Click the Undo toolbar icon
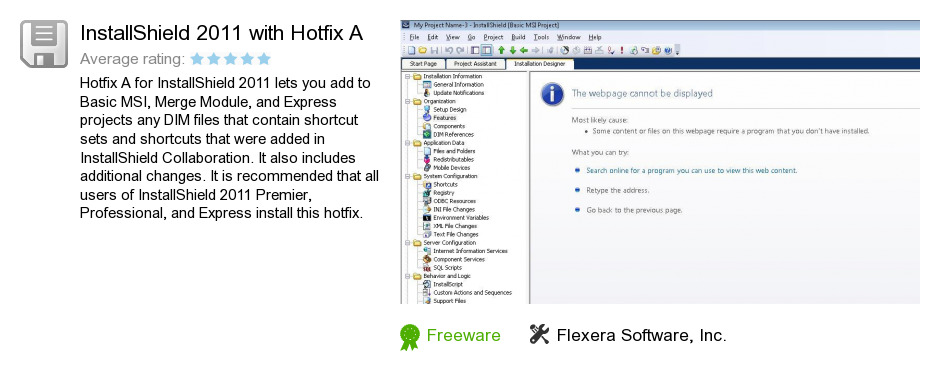 coord(449,50)
